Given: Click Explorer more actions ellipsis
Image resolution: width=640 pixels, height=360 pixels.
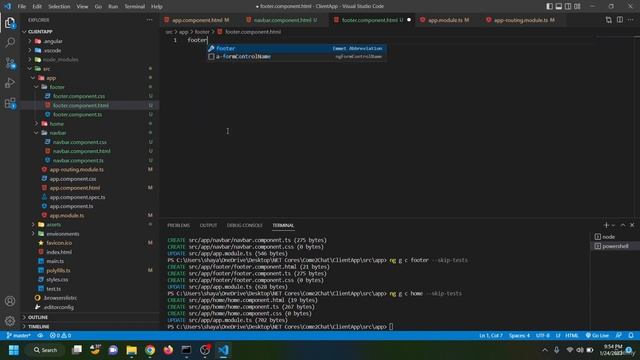Looking at the screenshot, I should tap(149, 20).
